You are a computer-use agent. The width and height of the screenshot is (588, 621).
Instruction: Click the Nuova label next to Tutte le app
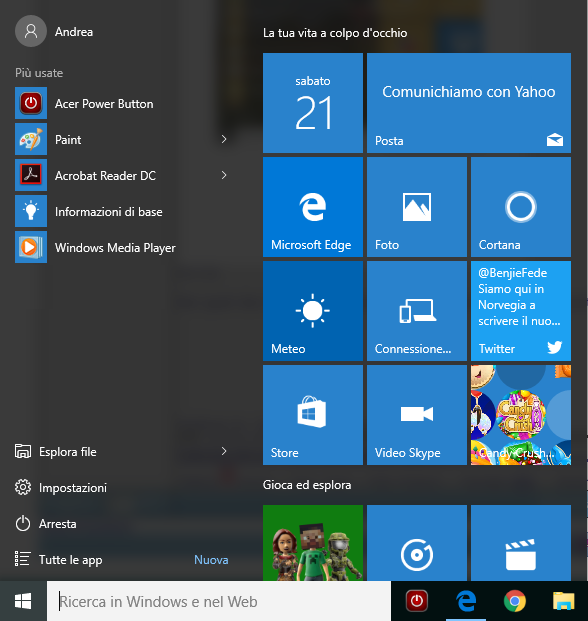coord(211,560)
